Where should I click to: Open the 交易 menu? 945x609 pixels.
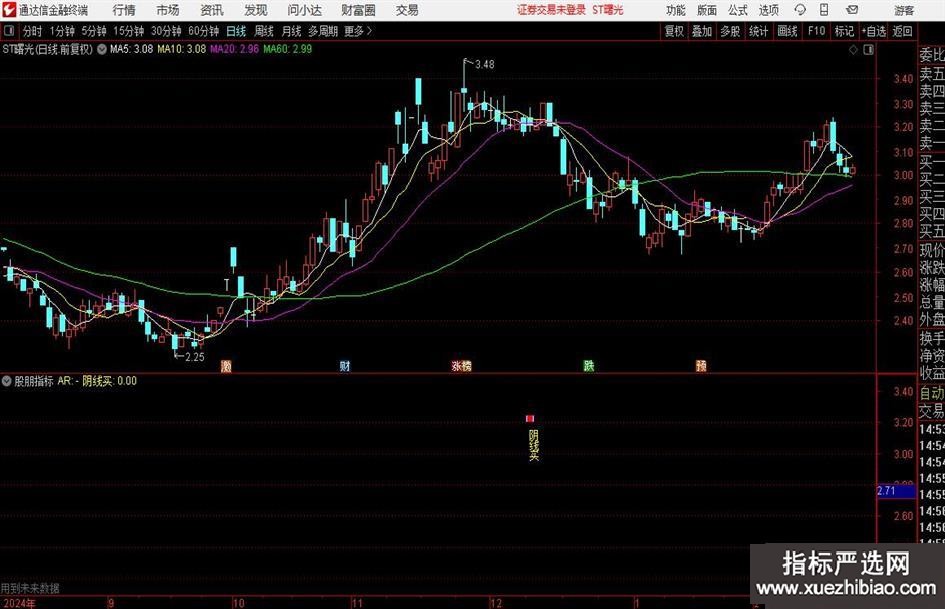point(407,10)
